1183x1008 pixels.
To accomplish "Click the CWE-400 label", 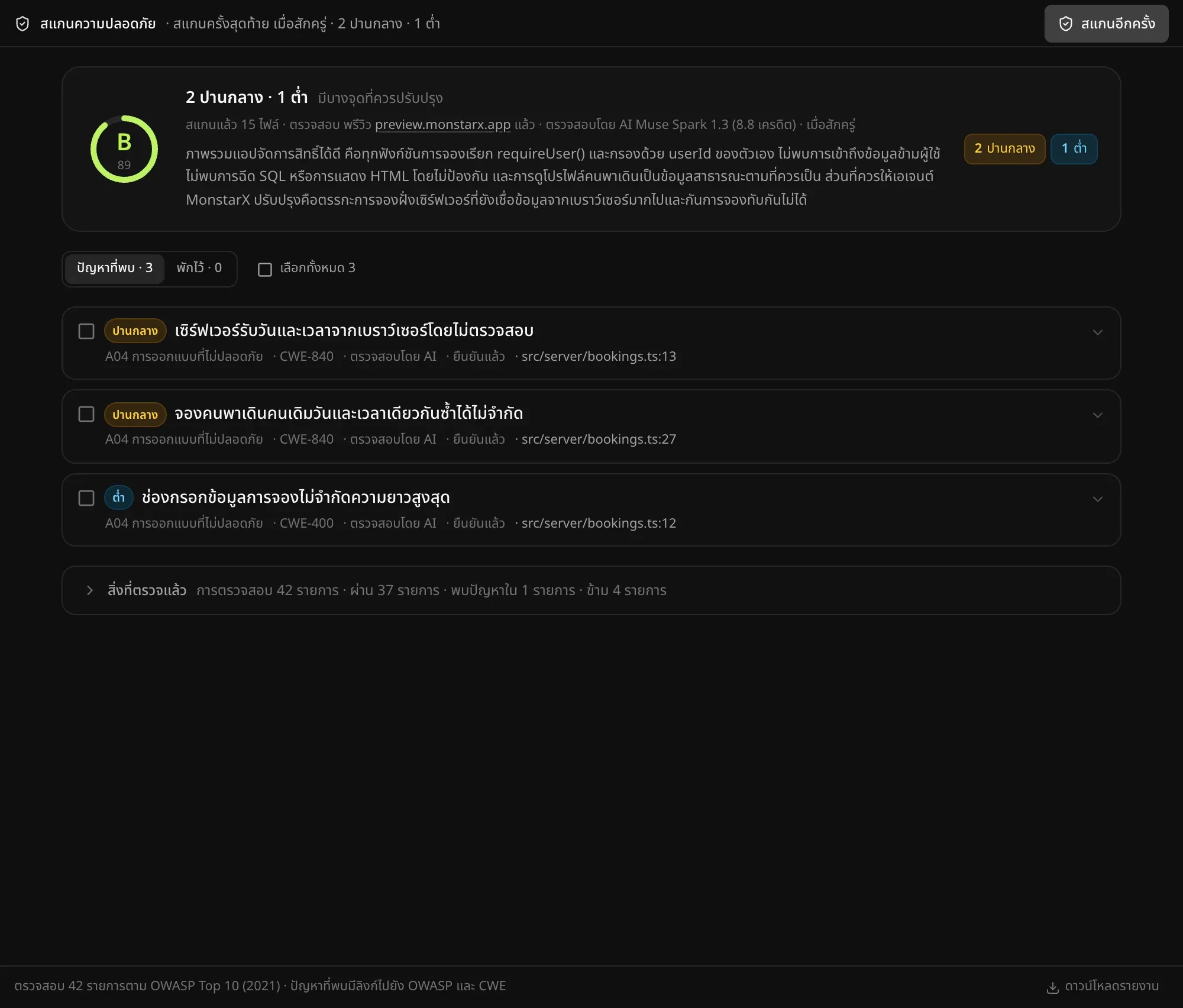I will pos(306,523).
